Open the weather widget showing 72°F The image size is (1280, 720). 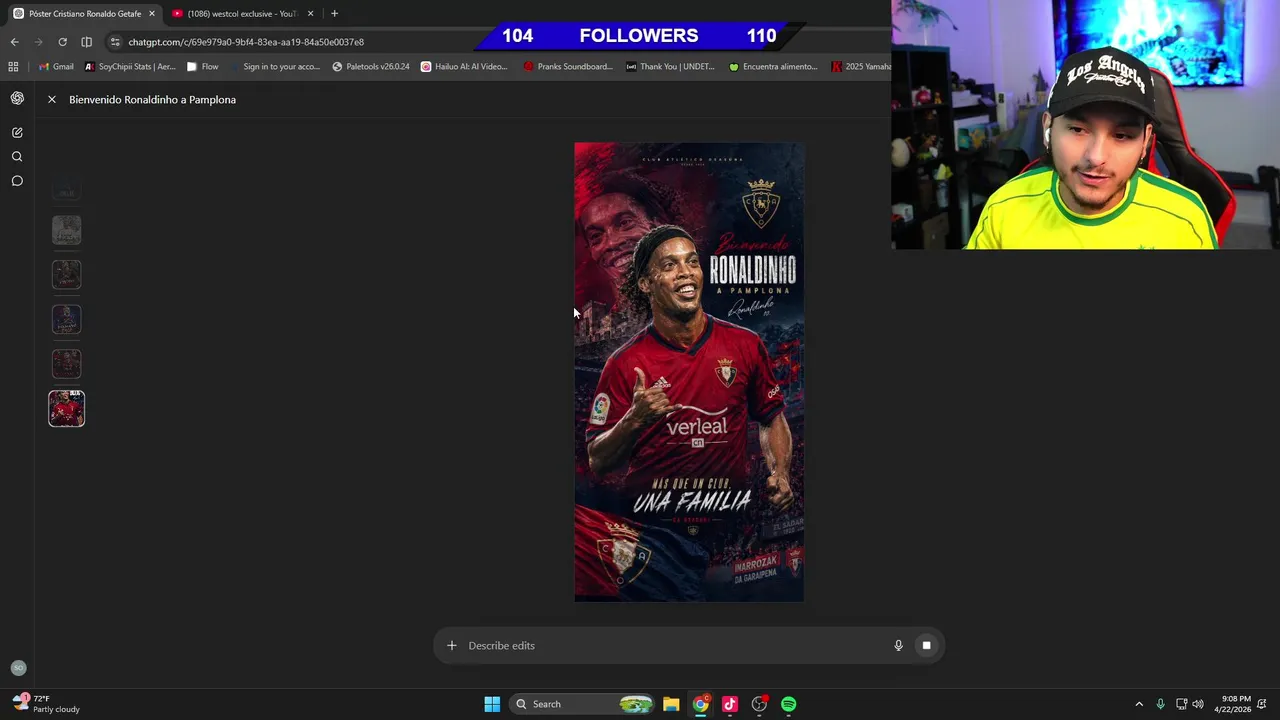46,704
